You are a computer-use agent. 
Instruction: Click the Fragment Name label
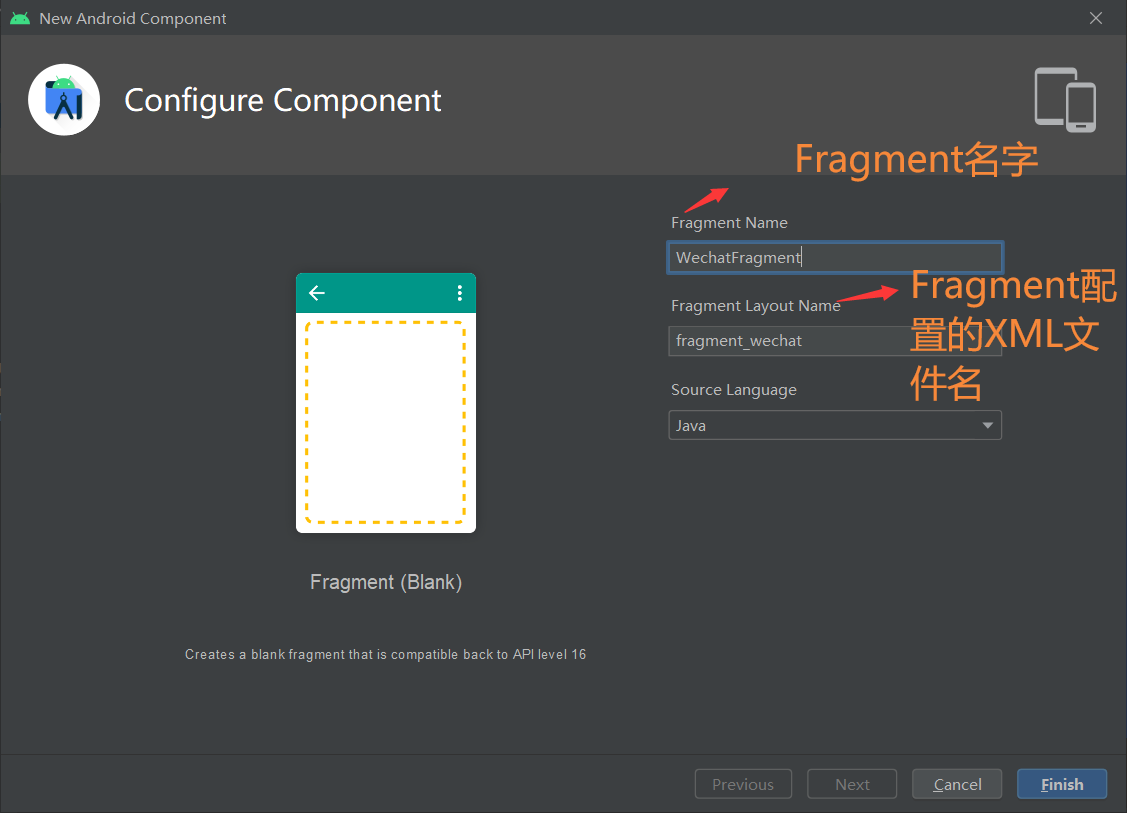(x=729, y=223)
